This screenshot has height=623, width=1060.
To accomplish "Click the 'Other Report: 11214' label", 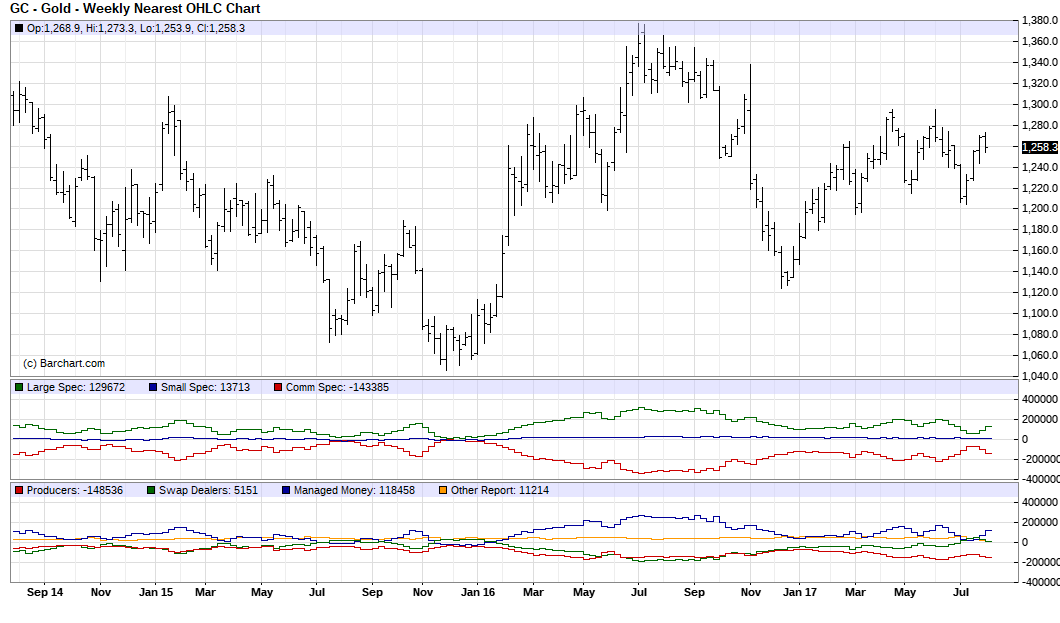I will [500, 490].
